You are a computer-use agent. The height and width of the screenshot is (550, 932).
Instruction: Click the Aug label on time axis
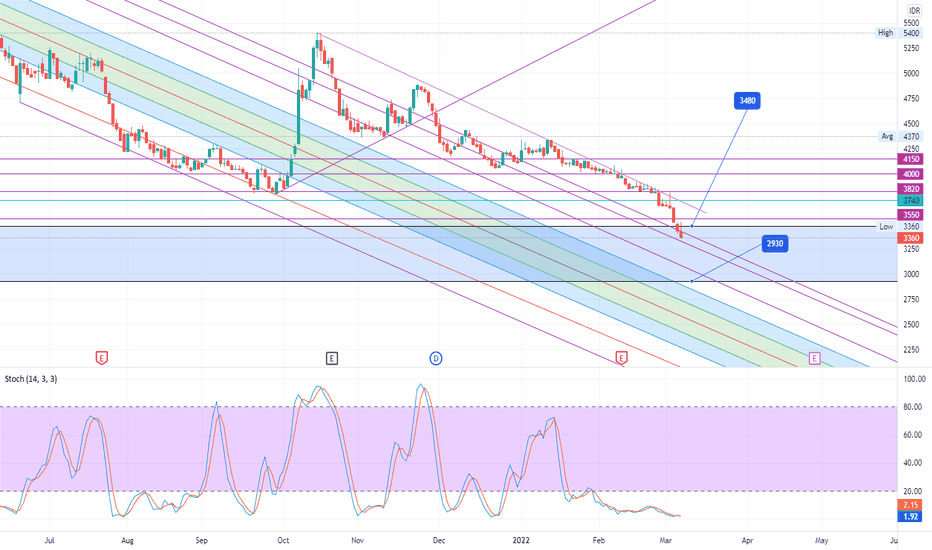point(127,540)
